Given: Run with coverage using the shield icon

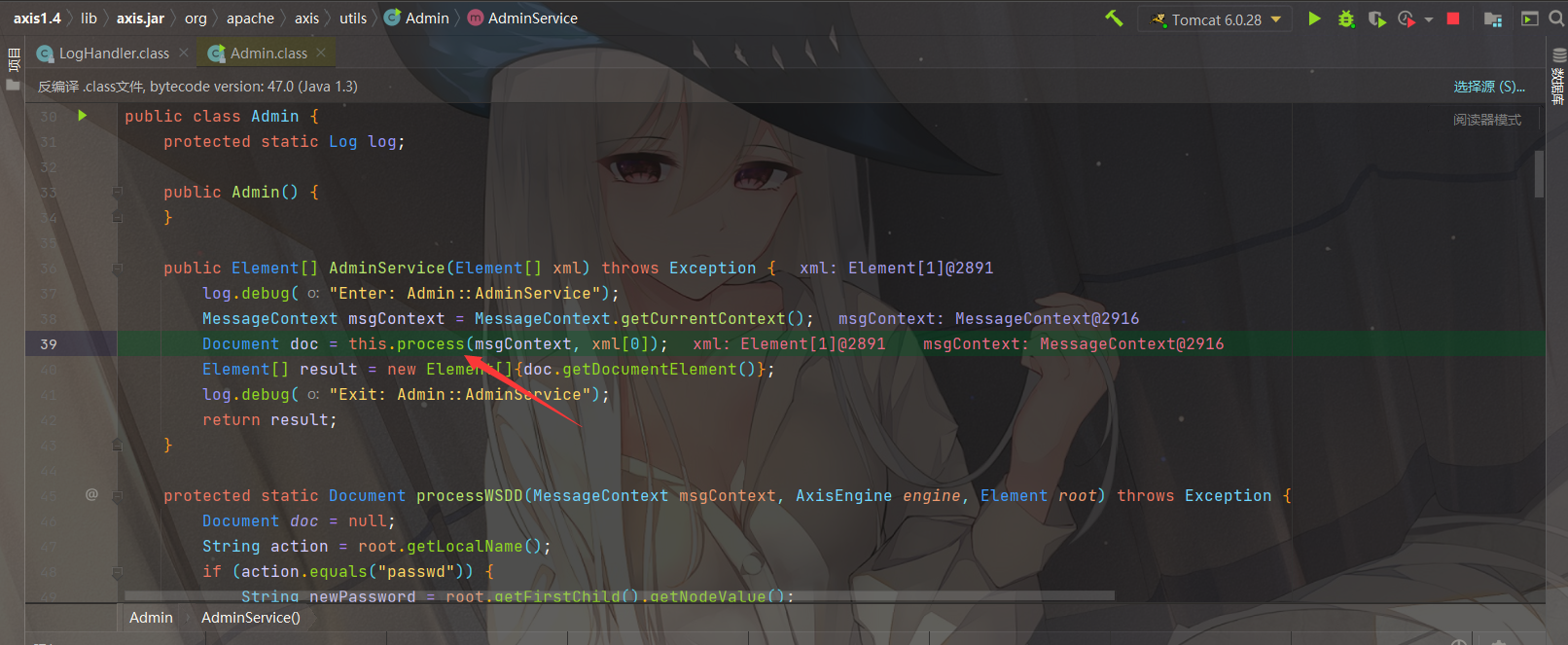Looking at the screenshot, I should pyautogui.click(x=1376, y=18).
